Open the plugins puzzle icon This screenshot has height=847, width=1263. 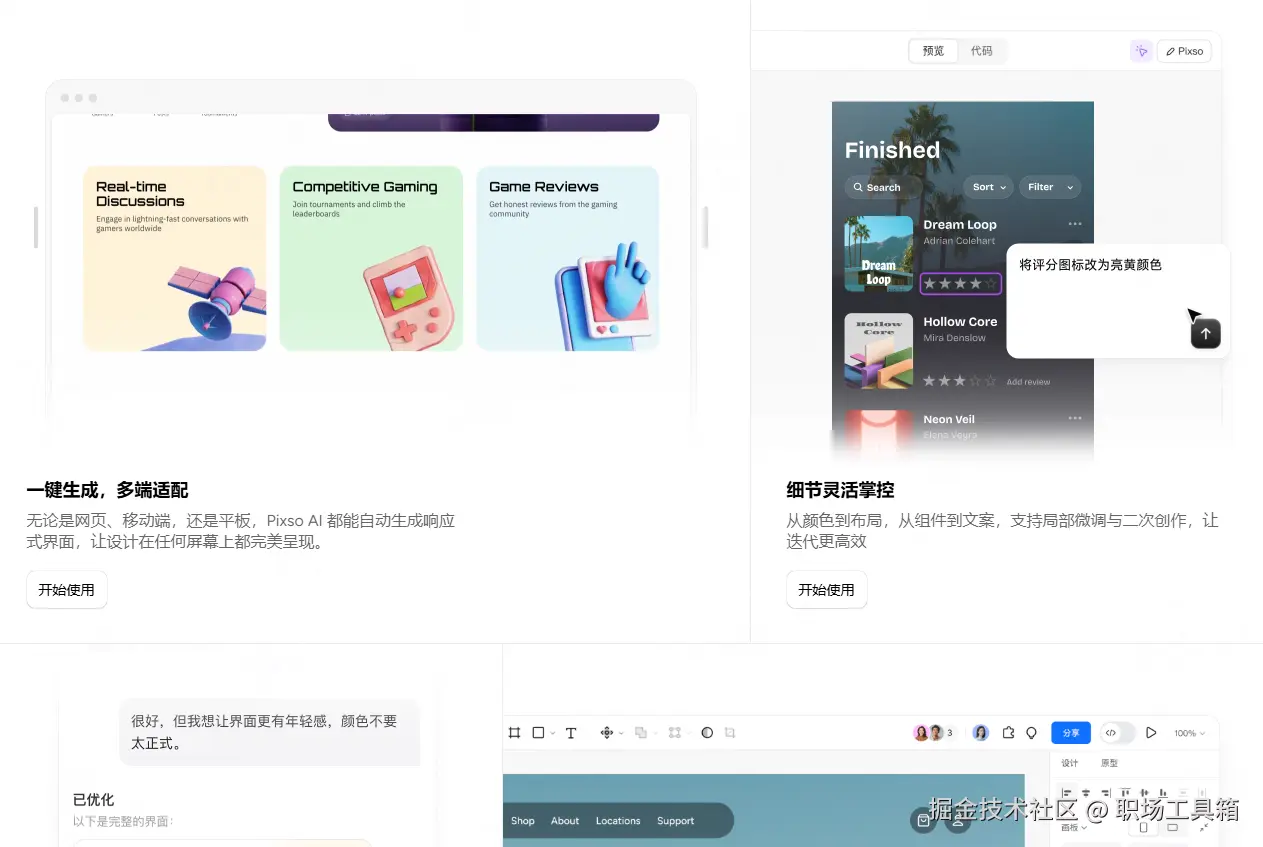coord(1008,733)
